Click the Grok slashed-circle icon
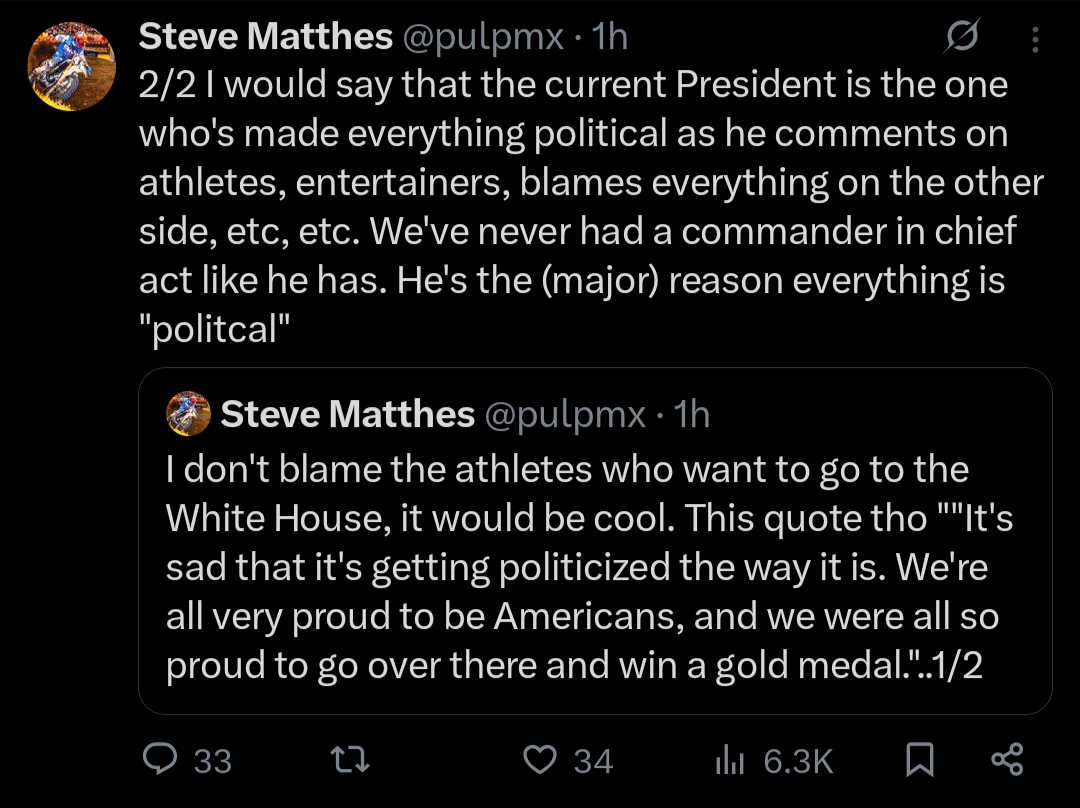1080x808 pixels. (x=963, y=38)
